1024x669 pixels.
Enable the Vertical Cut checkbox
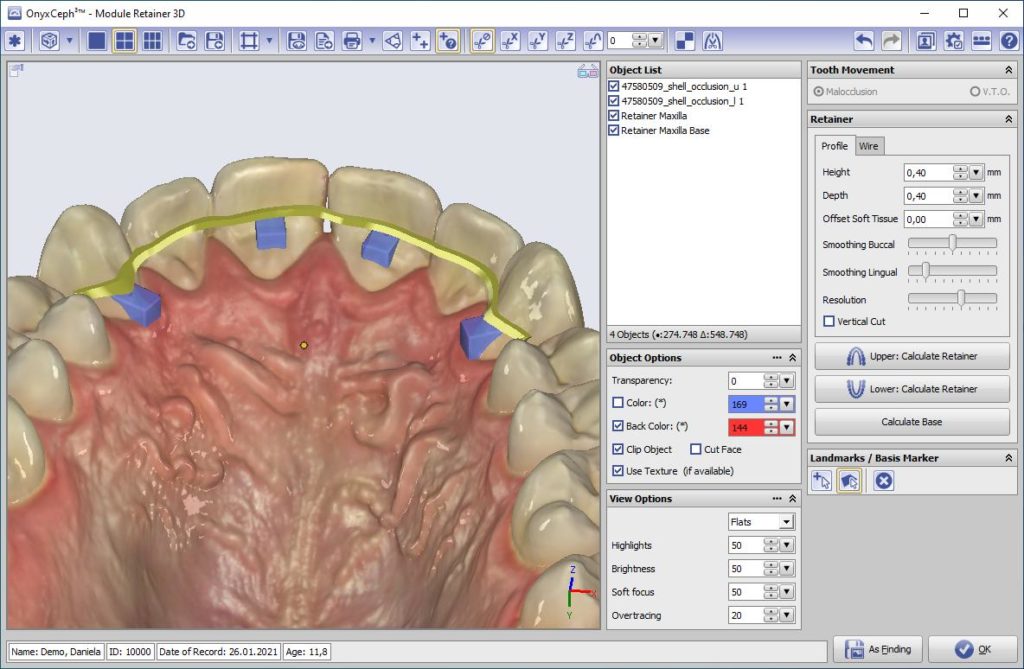pos(829,321)
